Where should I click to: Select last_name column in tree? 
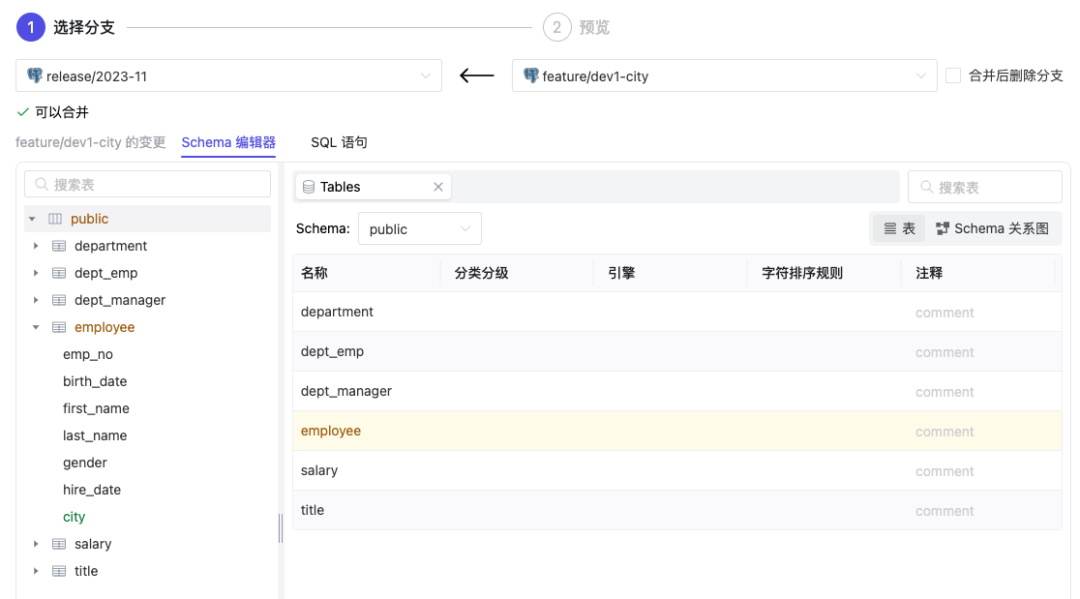click(x=95, y=436)
